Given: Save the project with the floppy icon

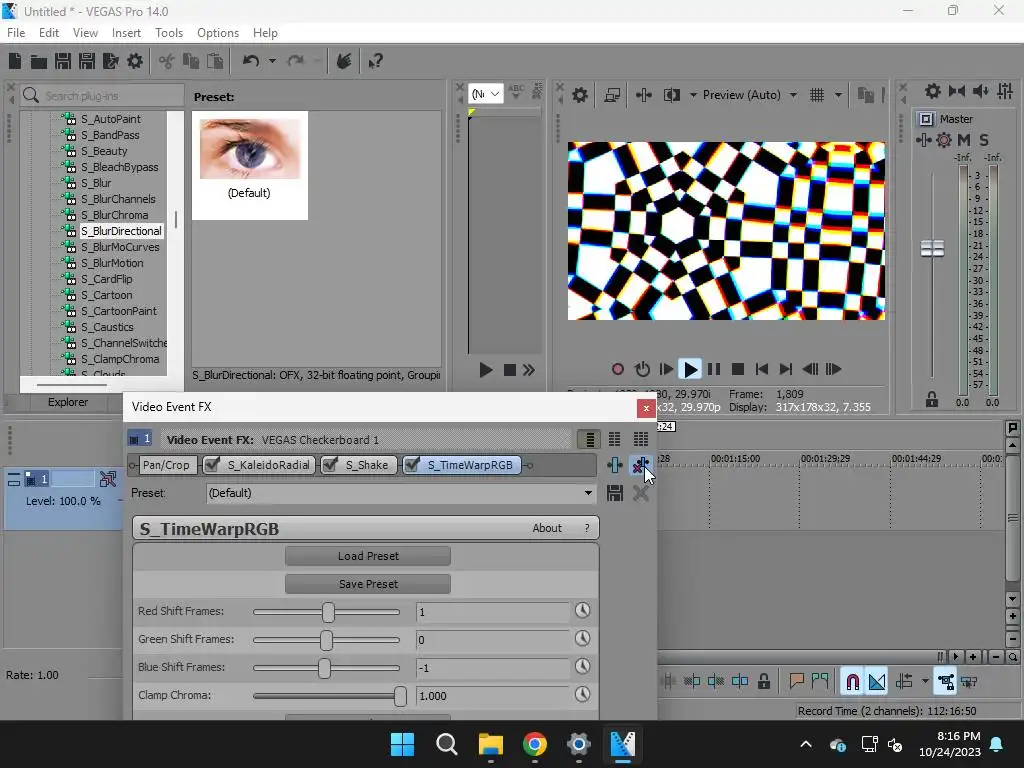Looking at the screenshot, I should 63,61.
